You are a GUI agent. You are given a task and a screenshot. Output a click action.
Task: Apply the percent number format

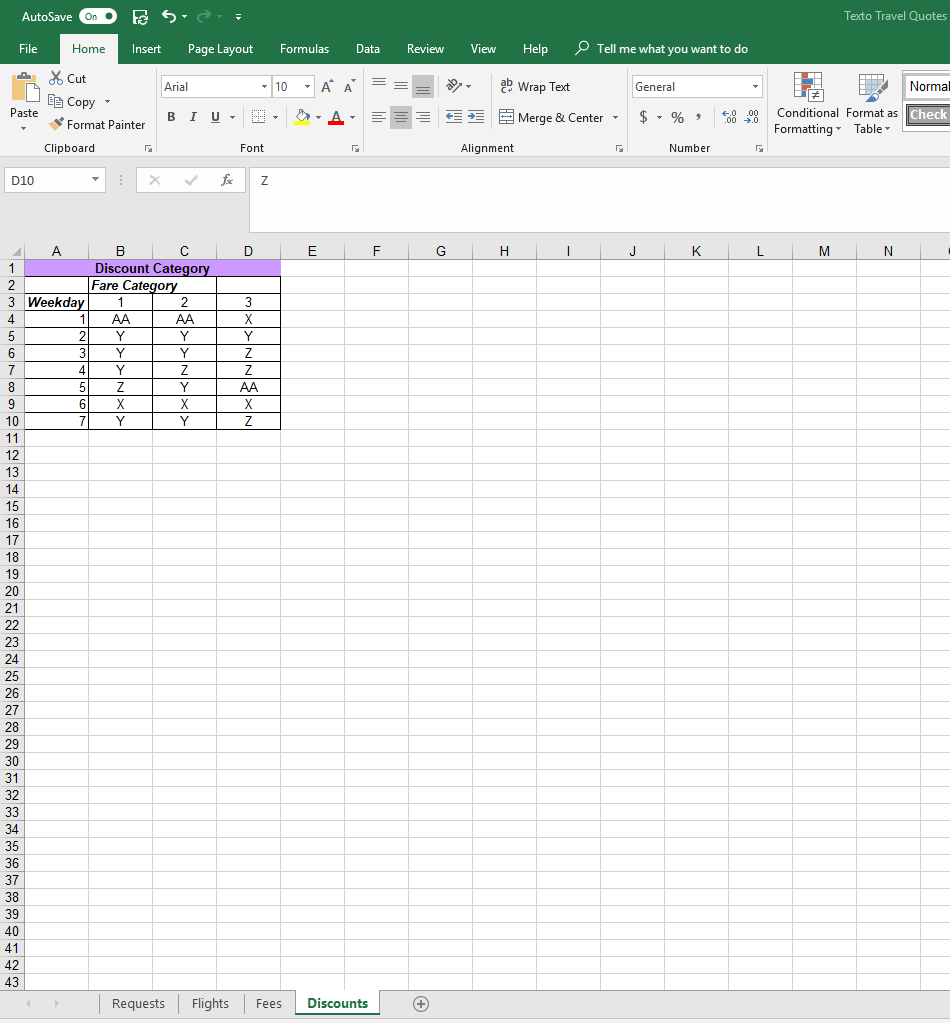tap(676, 117)
